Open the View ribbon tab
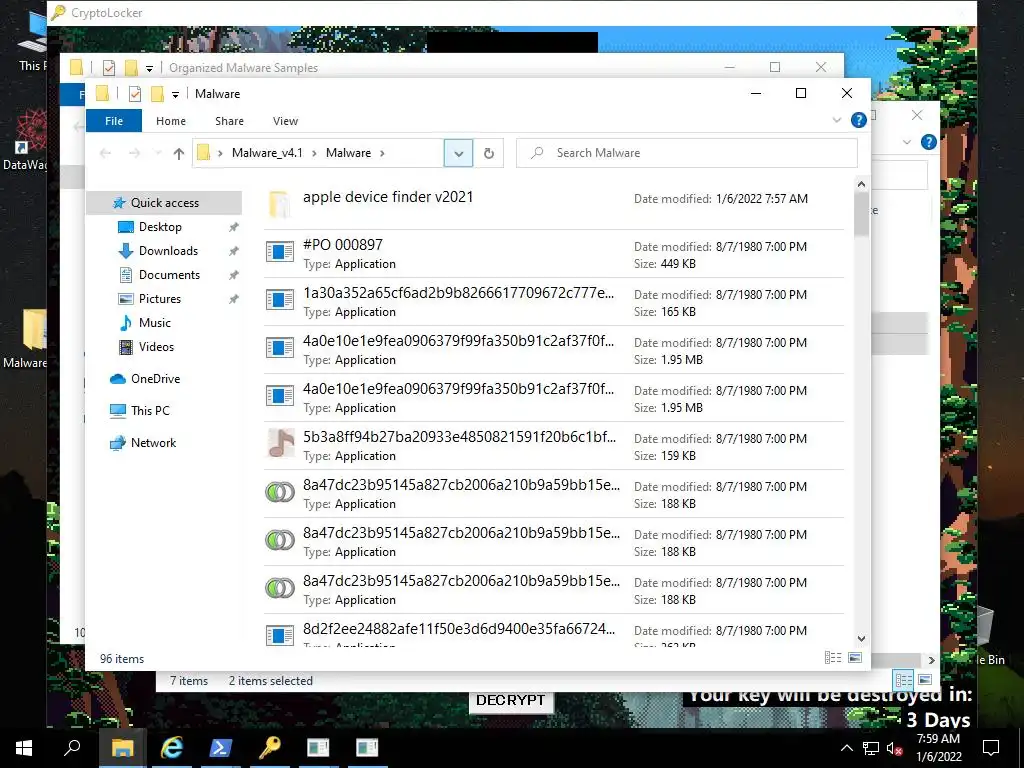 point(285,121)
